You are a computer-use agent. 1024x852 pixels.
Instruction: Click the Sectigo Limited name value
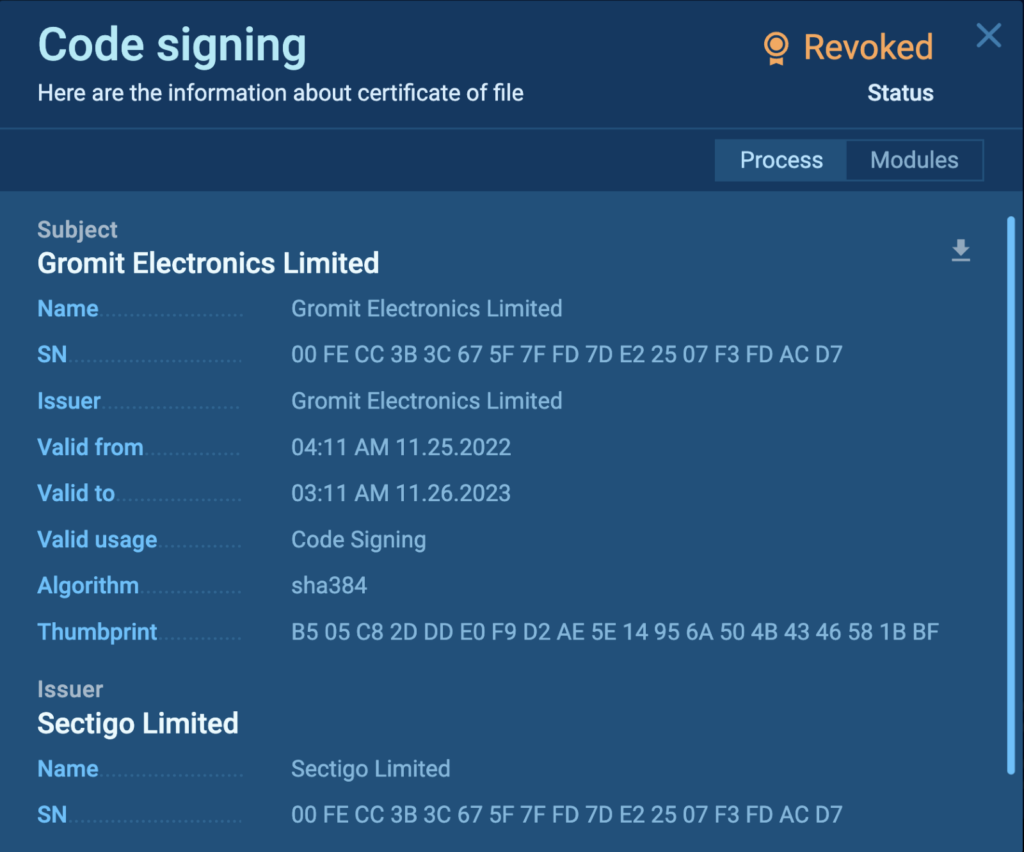point(370,769)
